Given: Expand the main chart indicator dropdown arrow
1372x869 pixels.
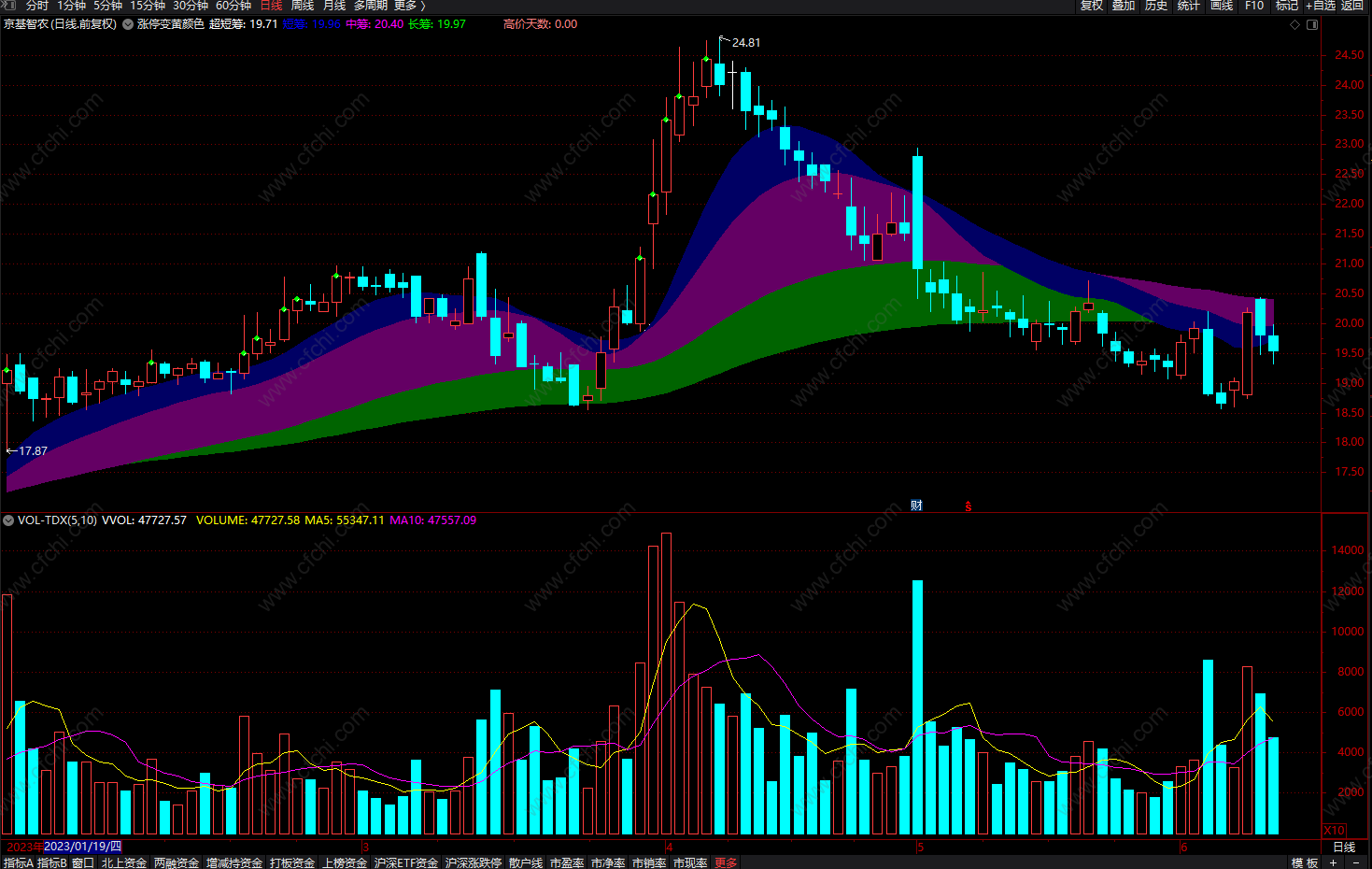Looking at the screenshot, I should (128, 24).
